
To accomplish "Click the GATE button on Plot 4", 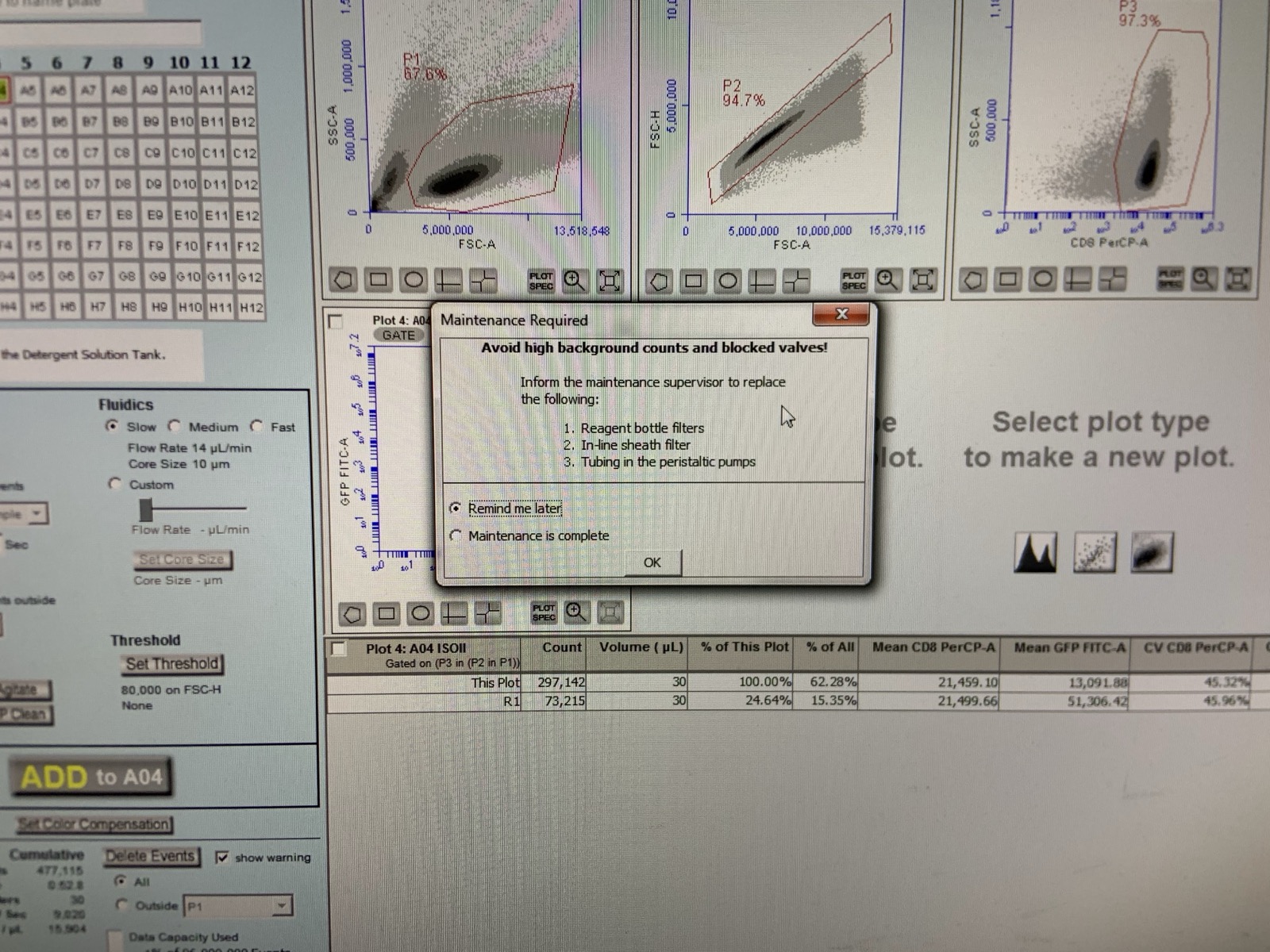I will point(398,335).
